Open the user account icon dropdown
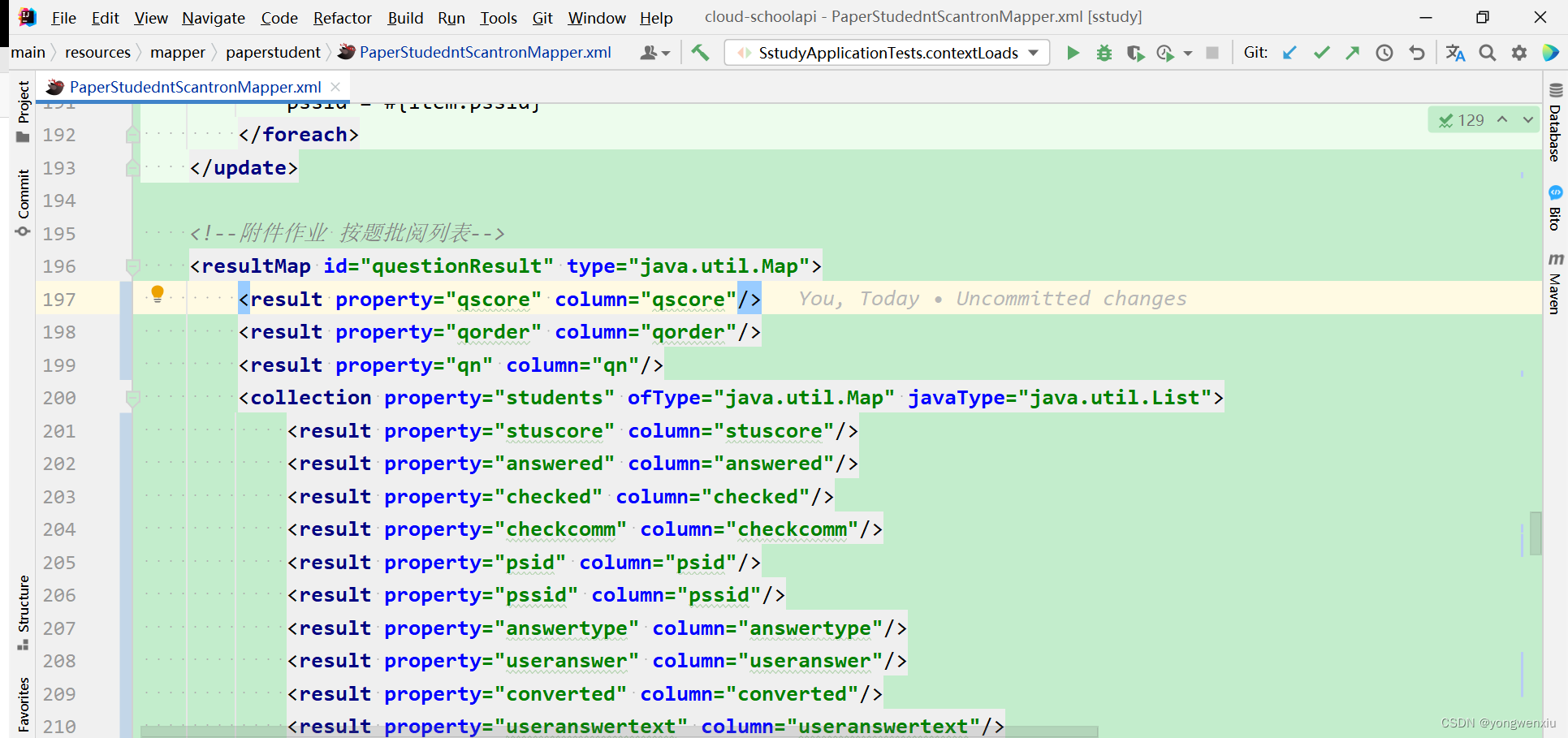Screen dimensions: 1568x738 [654, 53]
